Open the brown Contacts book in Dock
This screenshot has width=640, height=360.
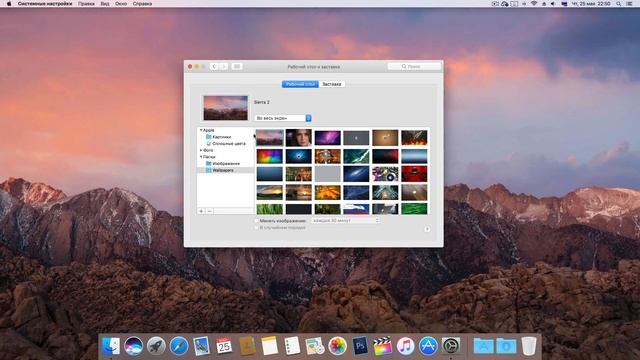click(247, 346)
